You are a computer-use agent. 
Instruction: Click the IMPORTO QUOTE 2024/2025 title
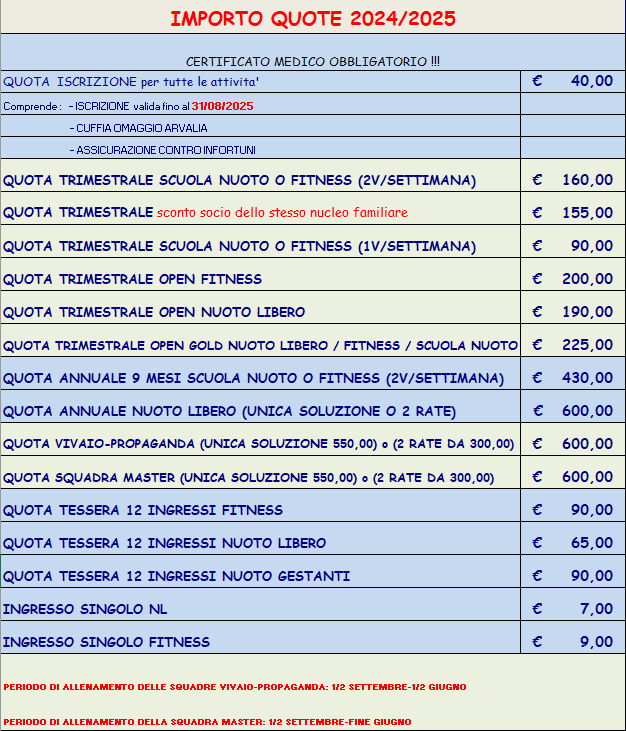click(313, 19)
